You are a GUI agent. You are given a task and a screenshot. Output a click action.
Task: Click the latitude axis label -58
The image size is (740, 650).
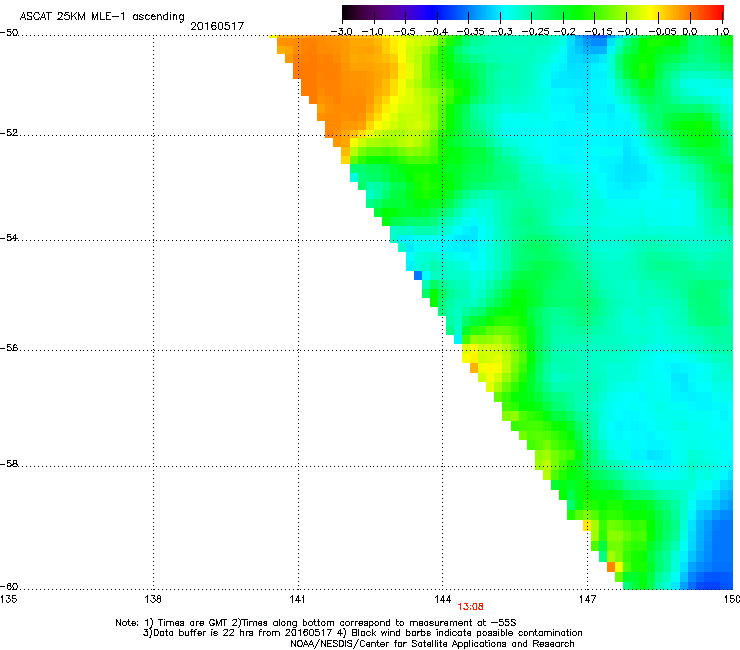(x=9, y=464)
